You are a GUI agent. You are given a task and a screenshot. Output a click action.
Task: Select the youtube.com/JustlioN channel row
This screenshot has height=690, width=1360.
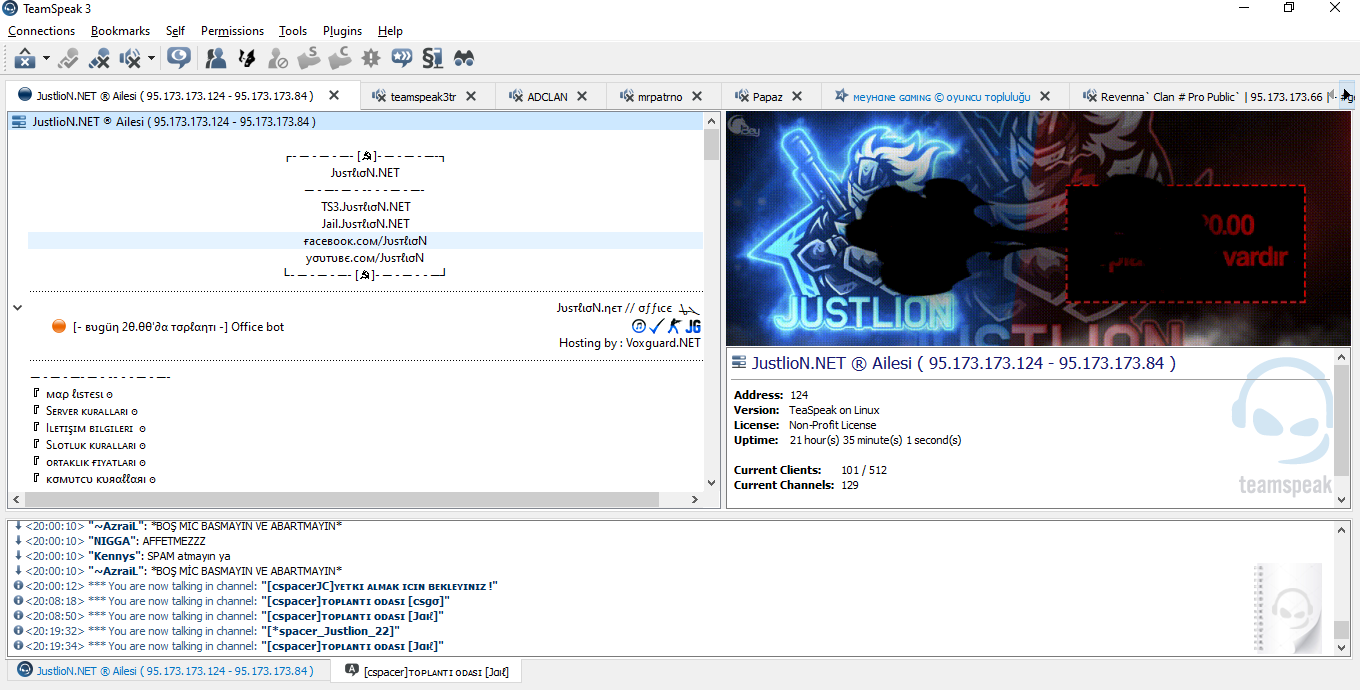[366, 258]
